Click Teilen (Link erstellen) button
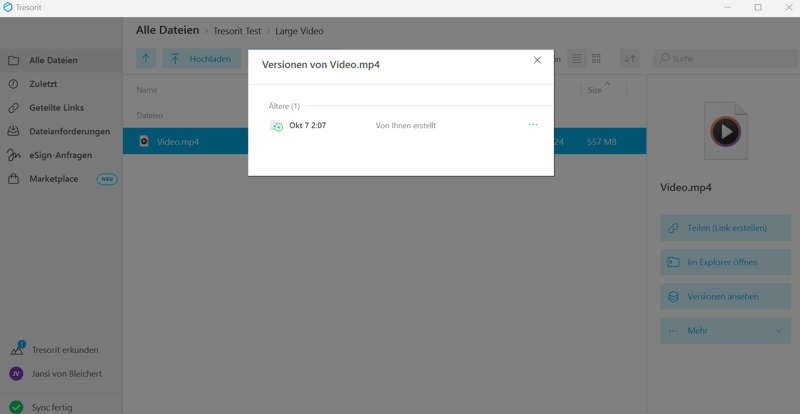The width and height of the screenshot is (800, 414). 726,228
